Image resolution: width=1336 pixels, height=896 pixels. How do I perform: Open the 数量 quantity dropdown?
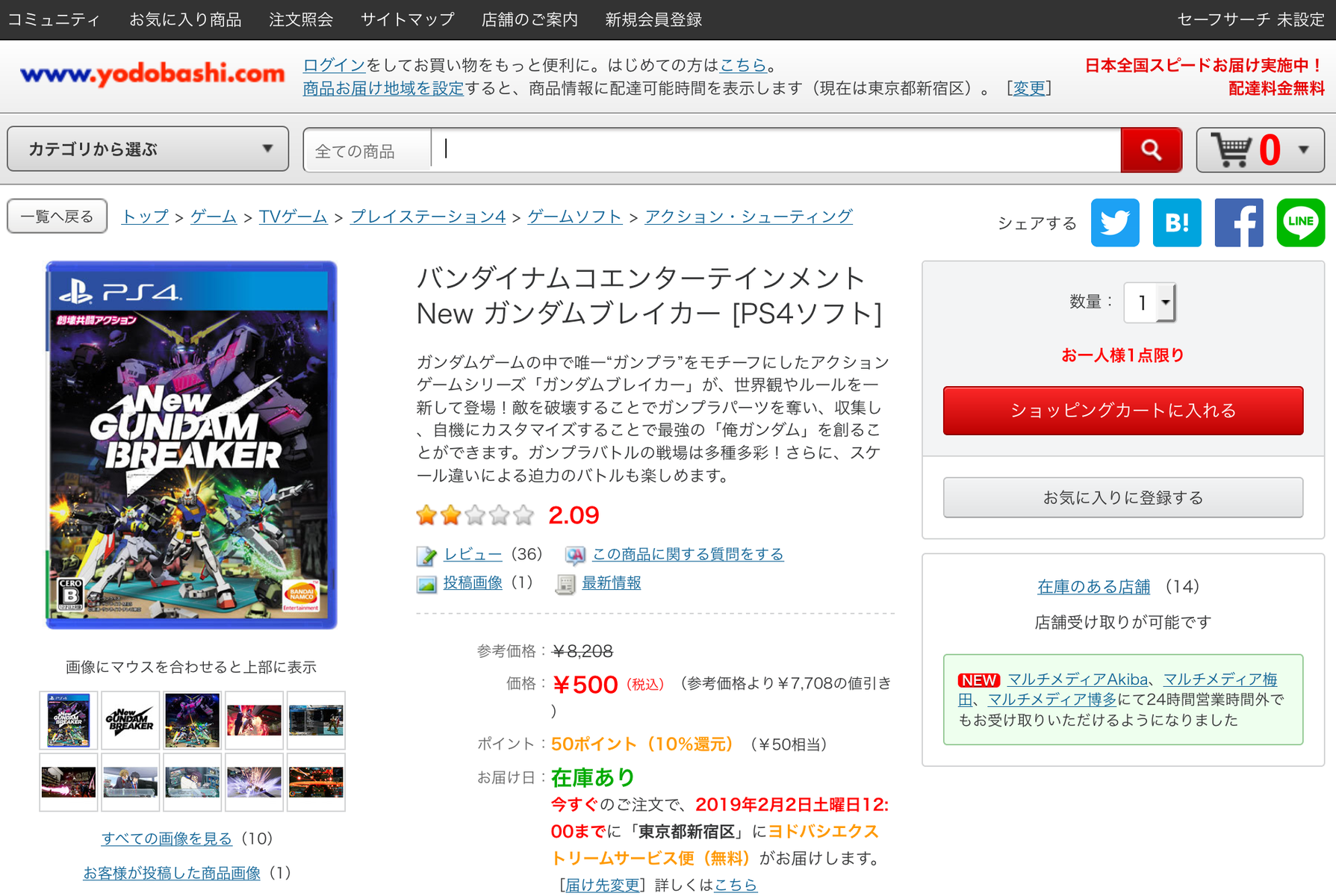[x=1149, y=302]
